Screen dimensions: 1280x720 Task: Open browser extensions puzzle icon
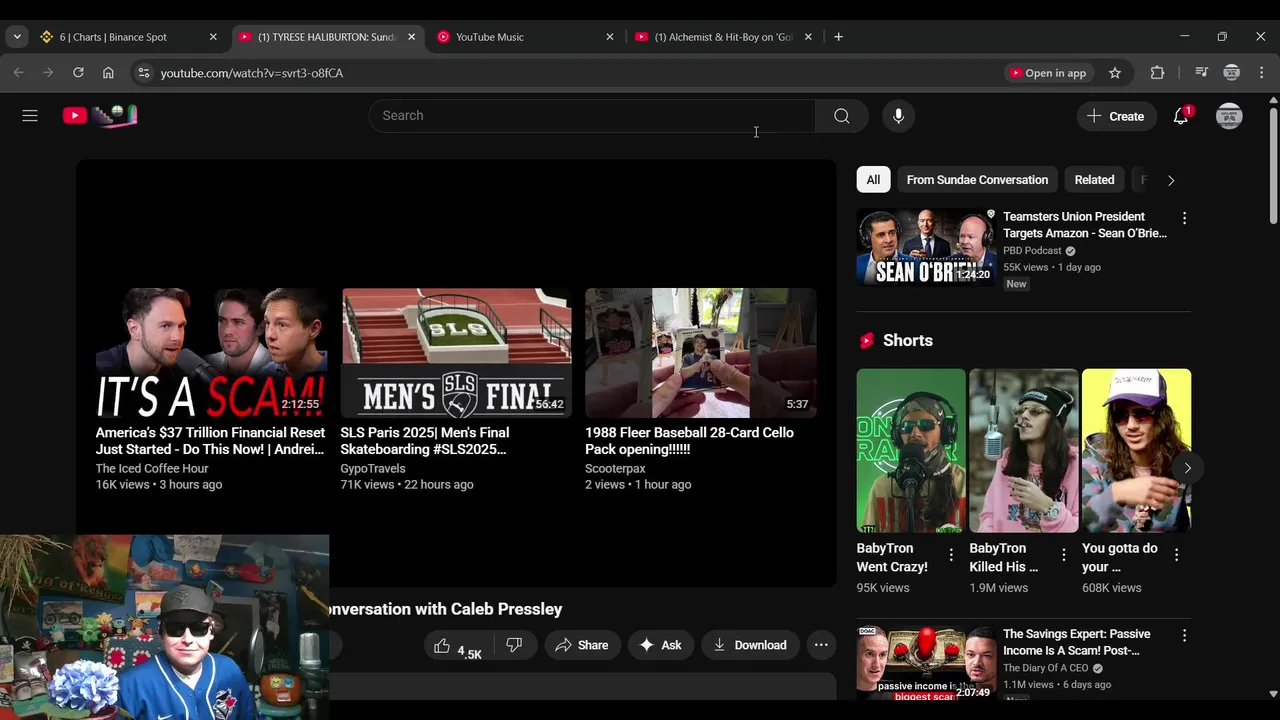(1157, 73)
